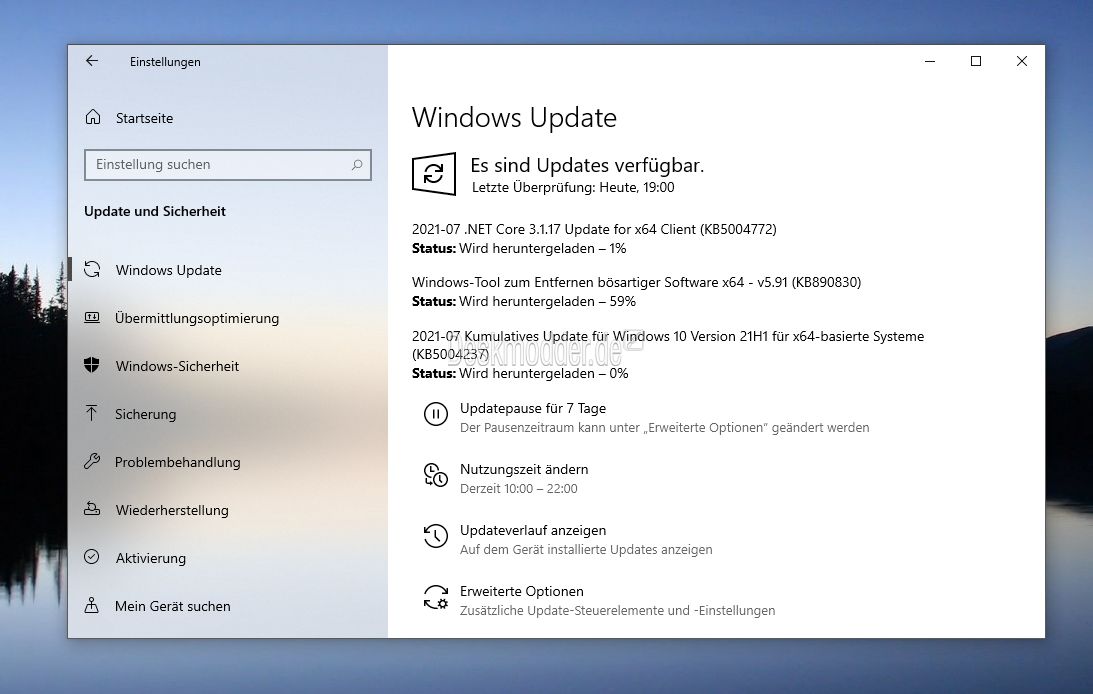Click the Windows-Sicherheit shield icon
The width and height of the screenshot is (1093, 694).
point(92,365)
